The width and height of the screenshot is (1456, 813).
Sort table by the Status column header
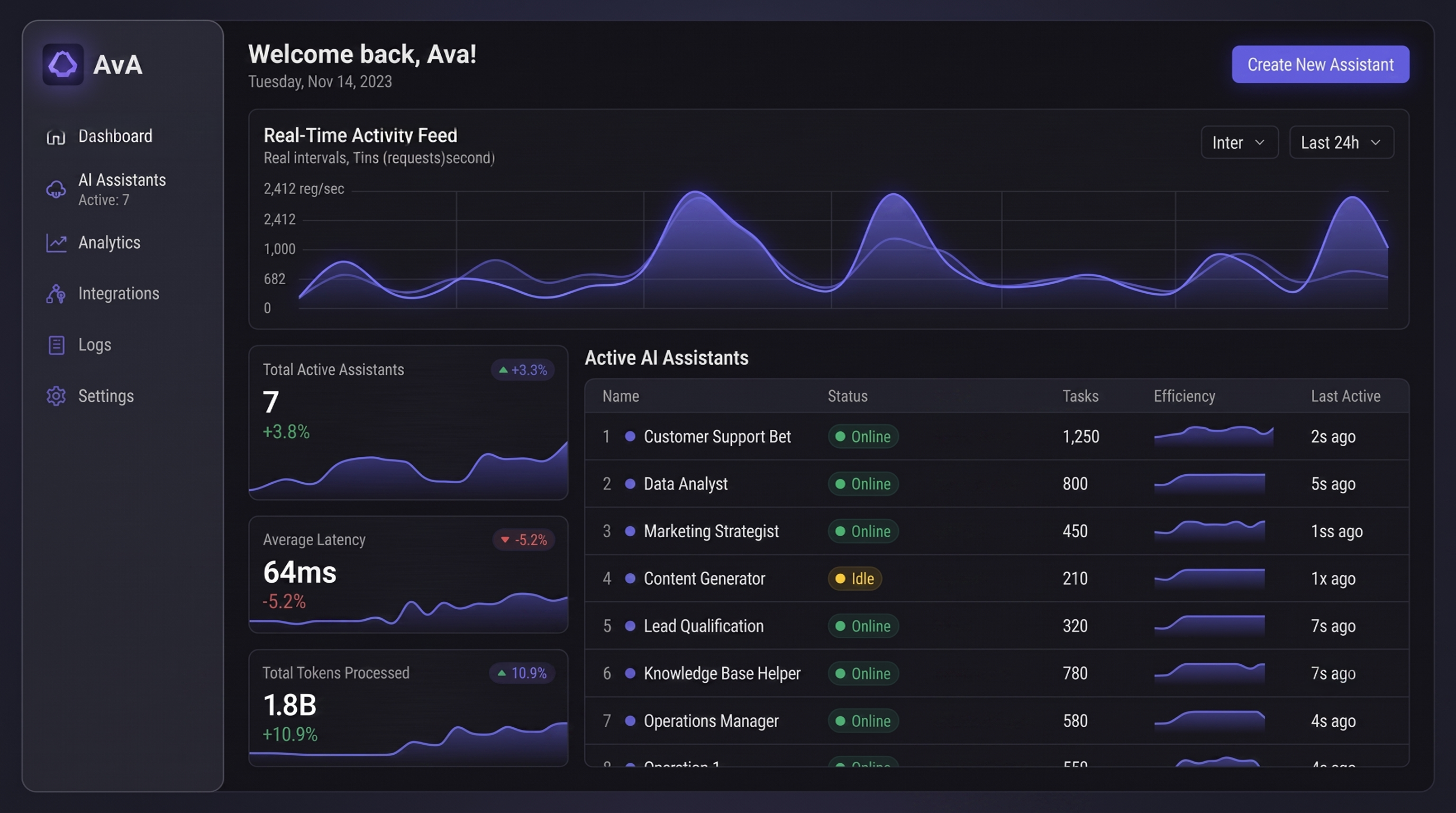click(847, 396)
